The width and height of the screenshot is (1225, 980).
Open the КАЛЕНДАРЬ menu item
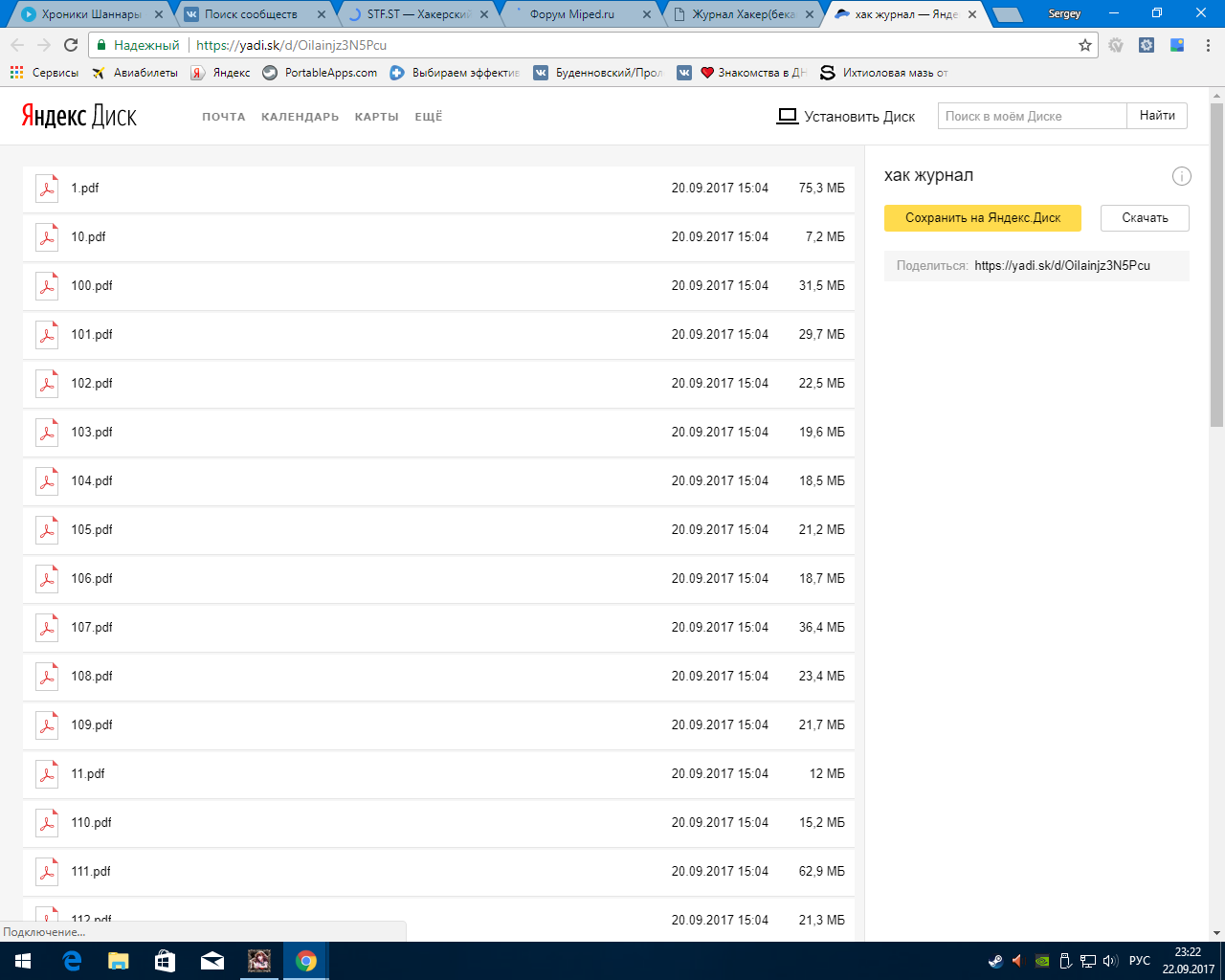click(301, 117)
